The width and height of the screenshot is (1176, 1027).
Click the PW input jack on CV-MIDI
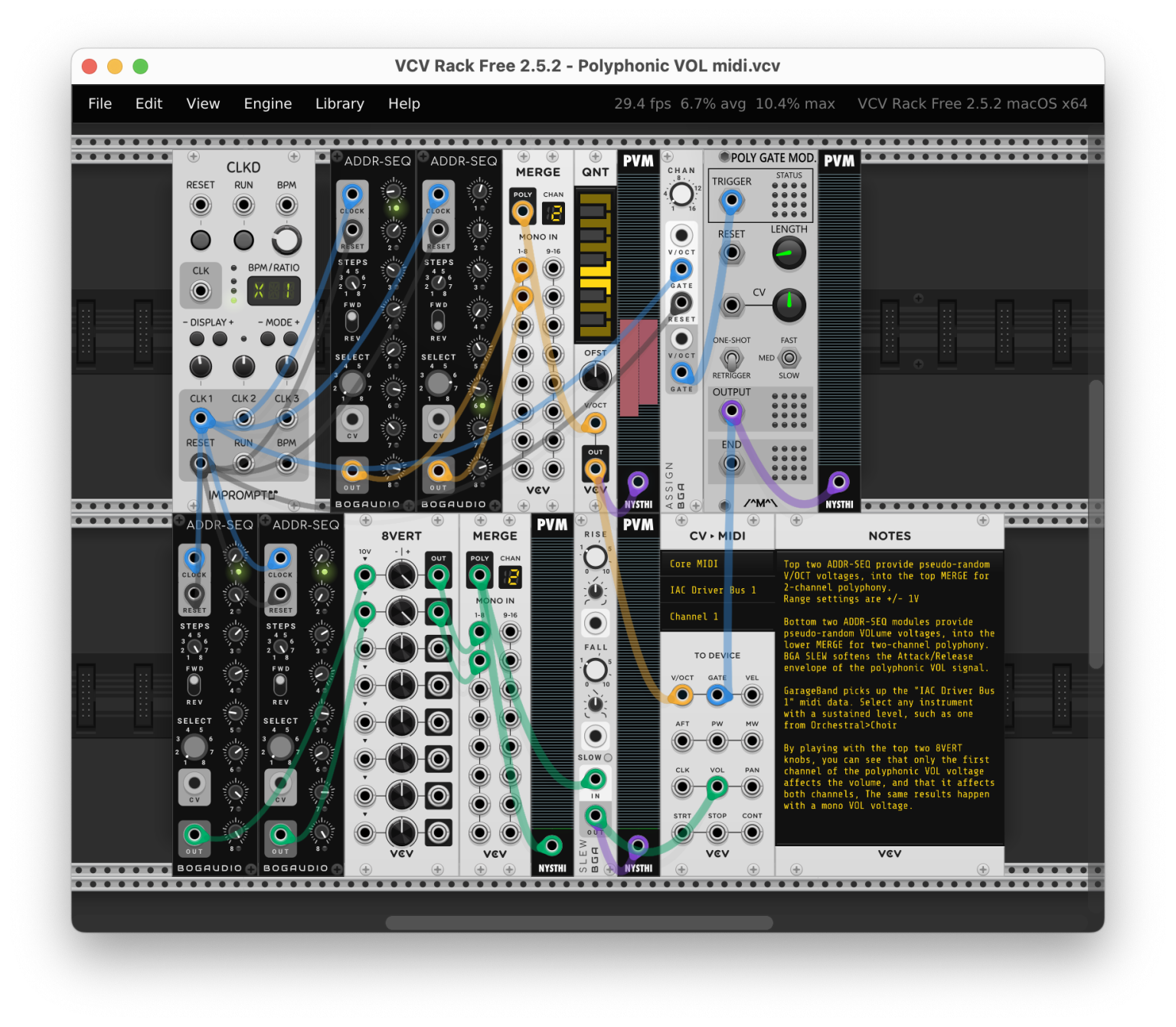[x=717, y=741]
